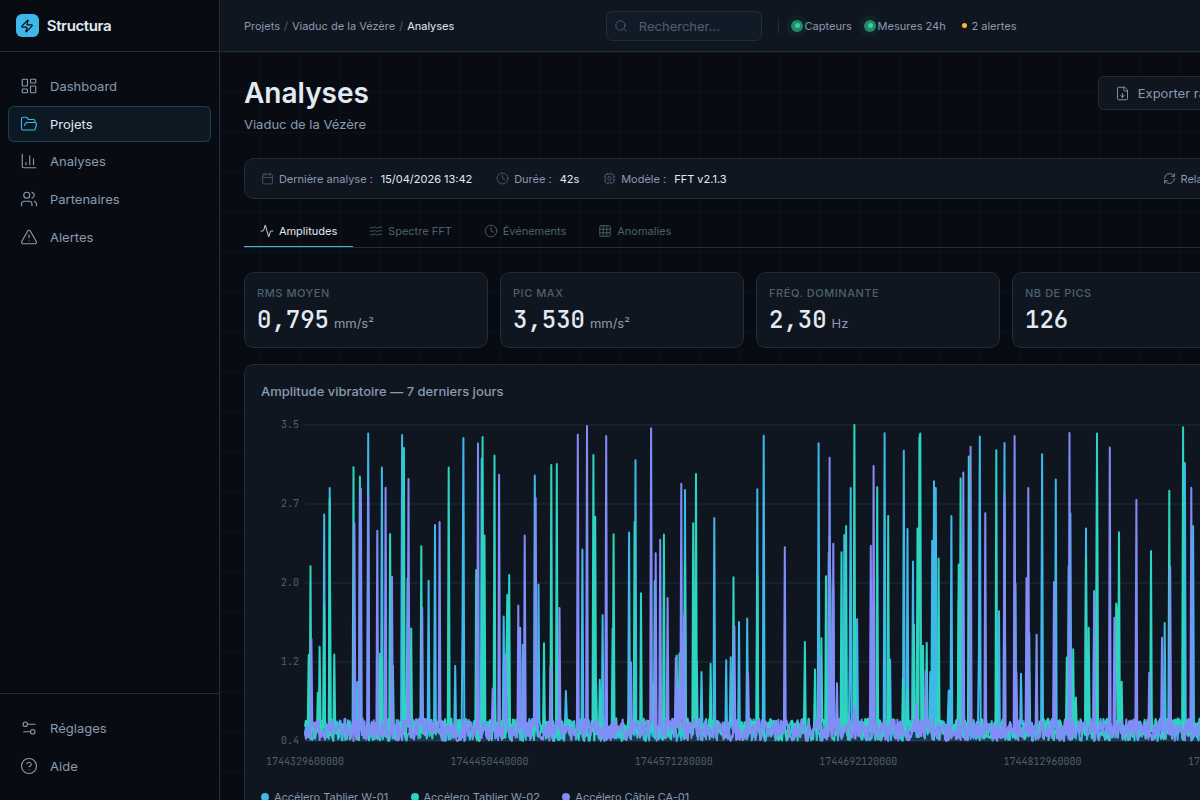Viewport: 1200px width, 800px height.
Task: Switch to the Amplitudes tab
Action: [x=298, y=231]
